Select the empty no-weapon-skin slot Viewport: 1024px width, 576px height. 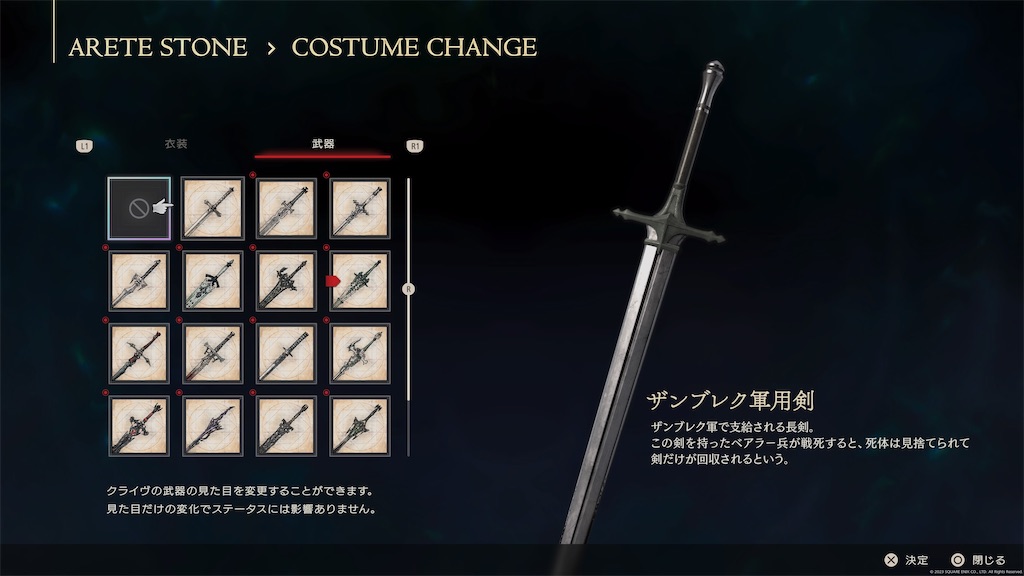point(139,208)
